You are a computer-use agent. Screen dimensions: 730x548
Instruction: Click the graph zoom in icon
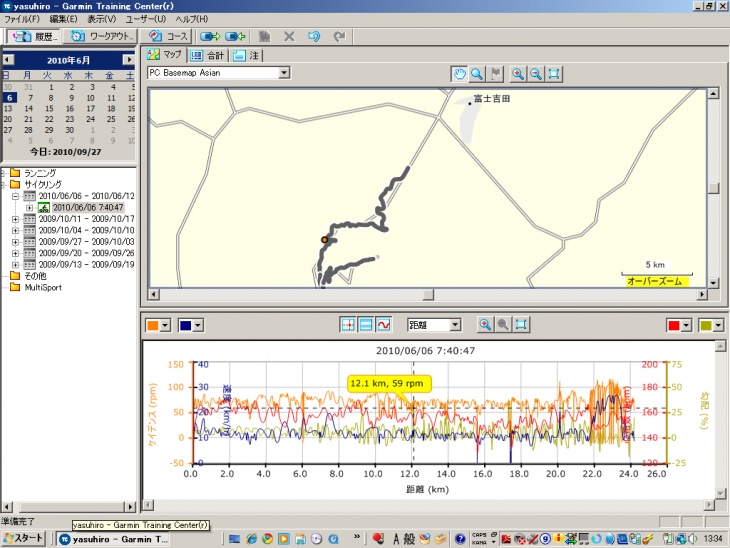click(x=485, y=325)
